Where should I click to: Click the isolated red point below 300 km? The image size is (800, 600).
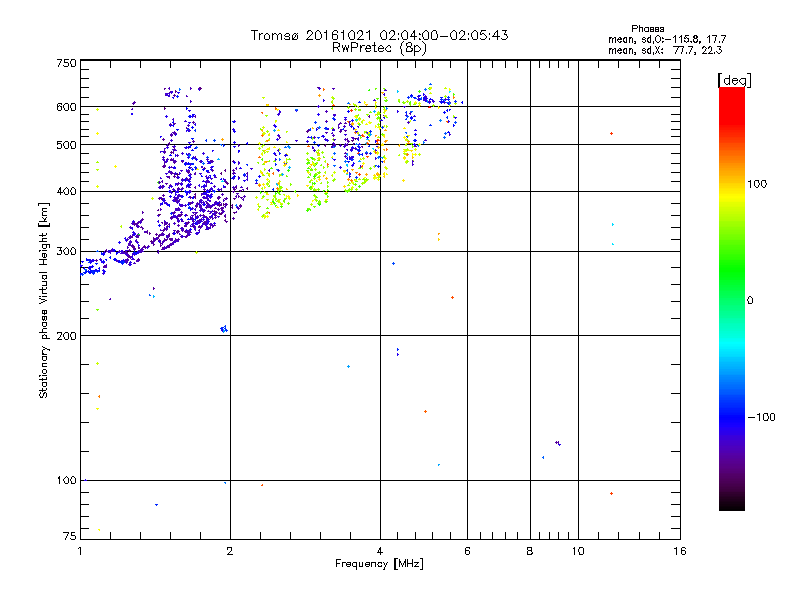click(x=452, y=297)
